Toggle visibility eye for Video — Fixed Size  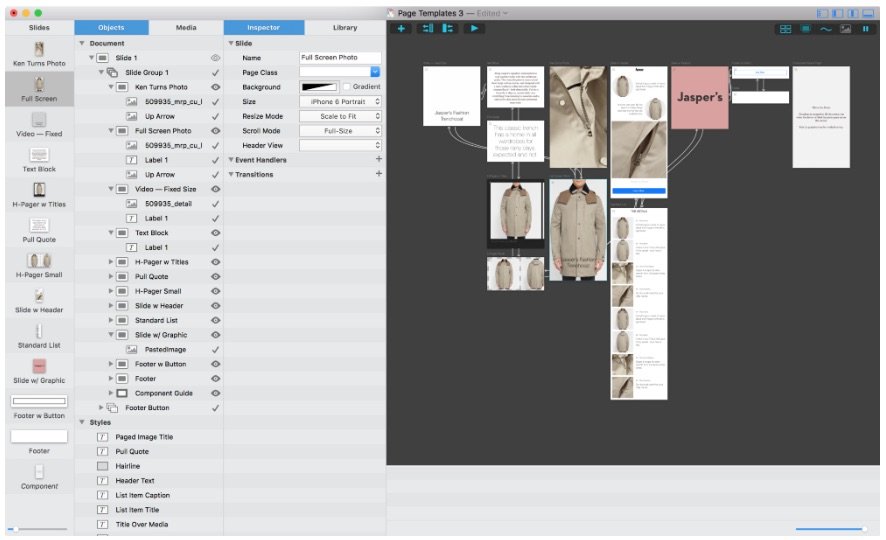click(215, 189)
